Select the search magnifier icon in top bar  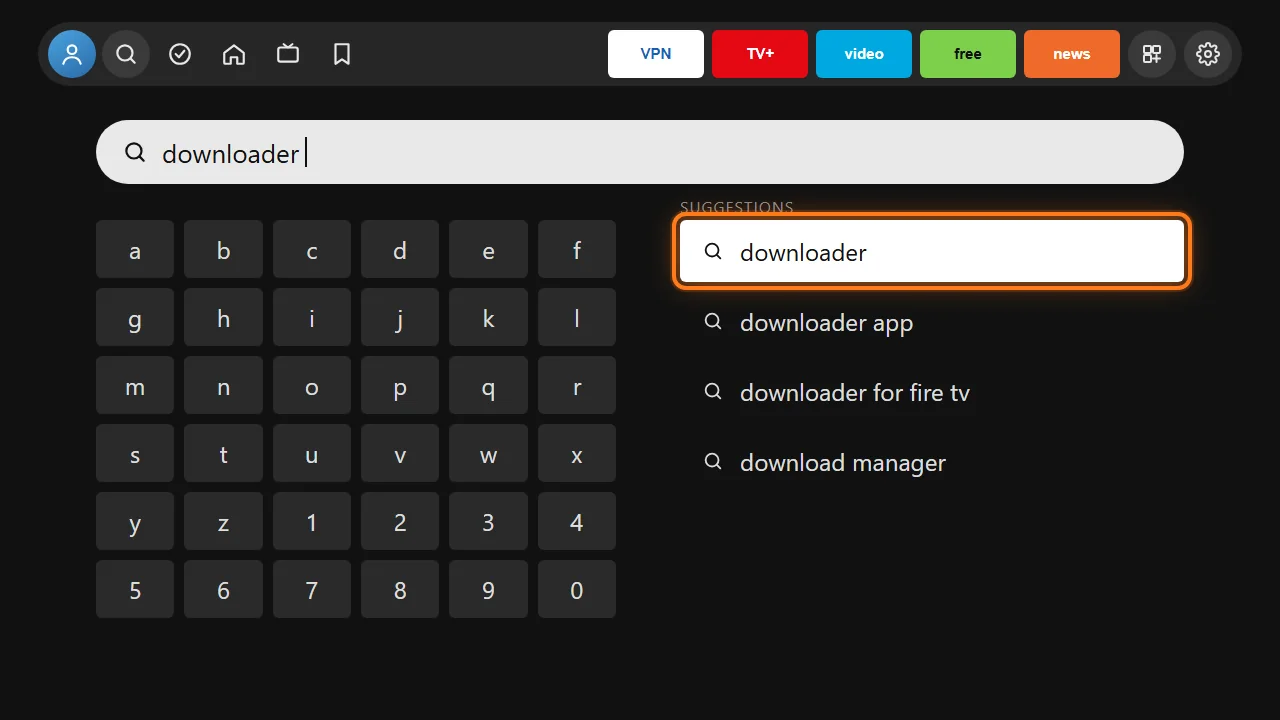126,54
